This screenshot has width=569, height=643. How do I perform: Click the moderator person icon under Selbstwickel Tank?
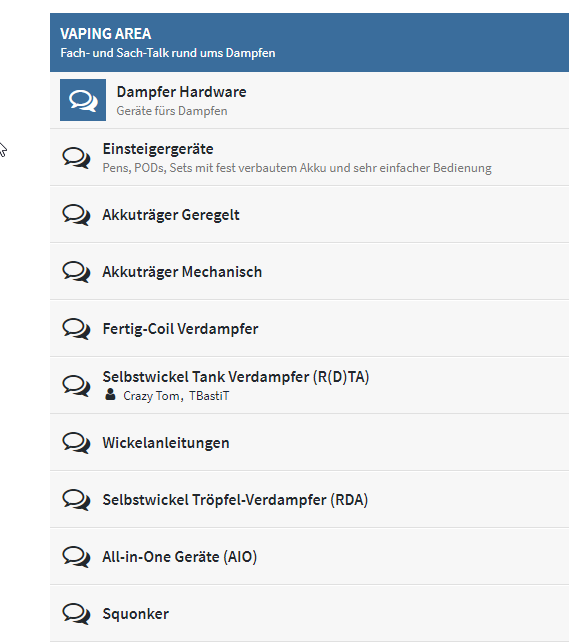coord(110,394)
